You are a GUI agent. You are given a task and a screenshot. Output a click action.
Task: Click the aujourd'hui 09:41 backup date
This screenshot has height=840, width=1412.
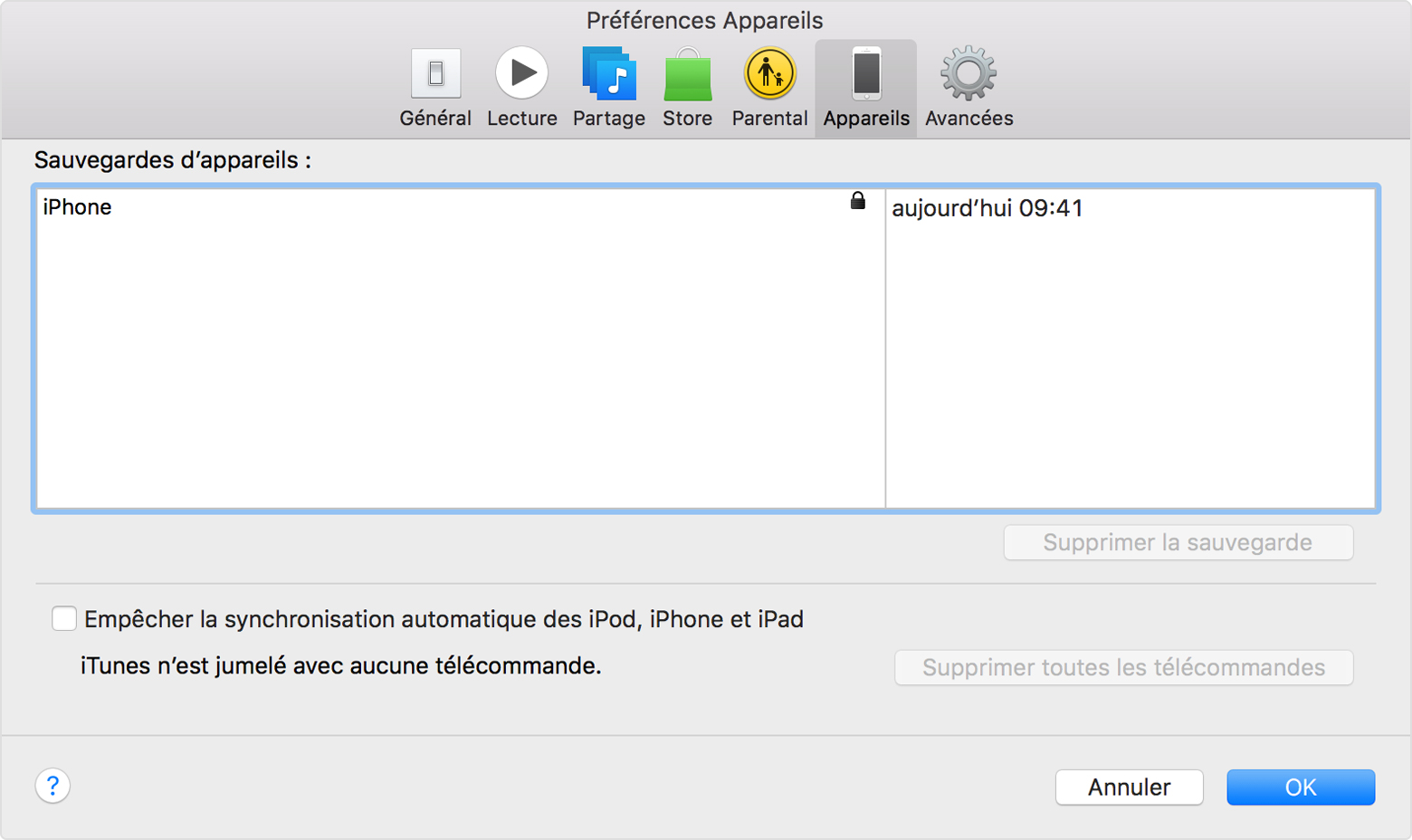tap(987, 207)
